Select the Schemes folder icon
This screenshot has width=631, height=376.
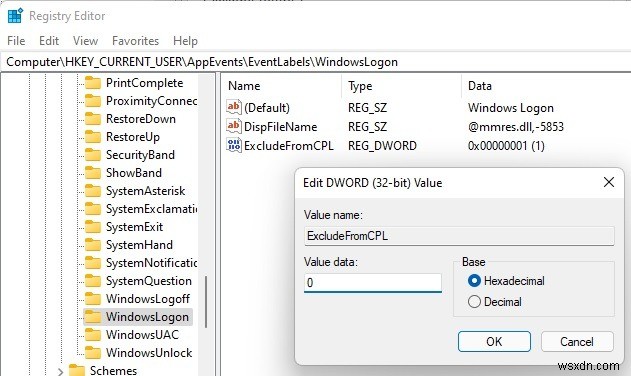point(77,370)
